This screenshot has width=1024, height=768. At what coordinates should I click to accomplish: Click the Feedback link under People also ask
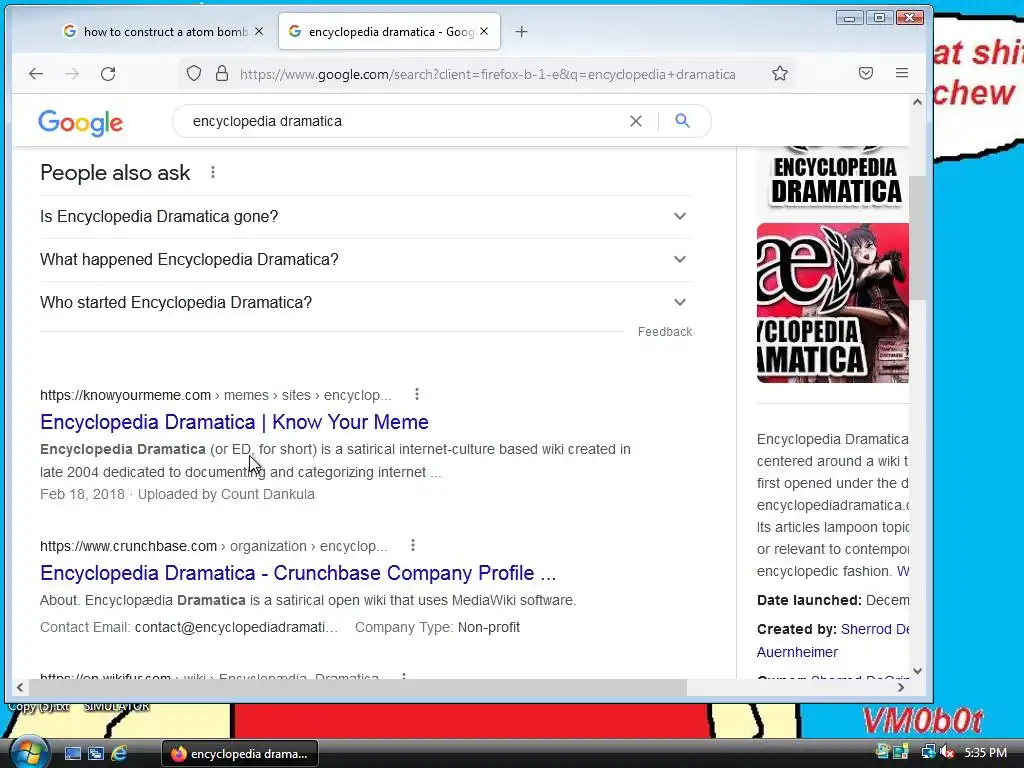(x=665, y=332)
